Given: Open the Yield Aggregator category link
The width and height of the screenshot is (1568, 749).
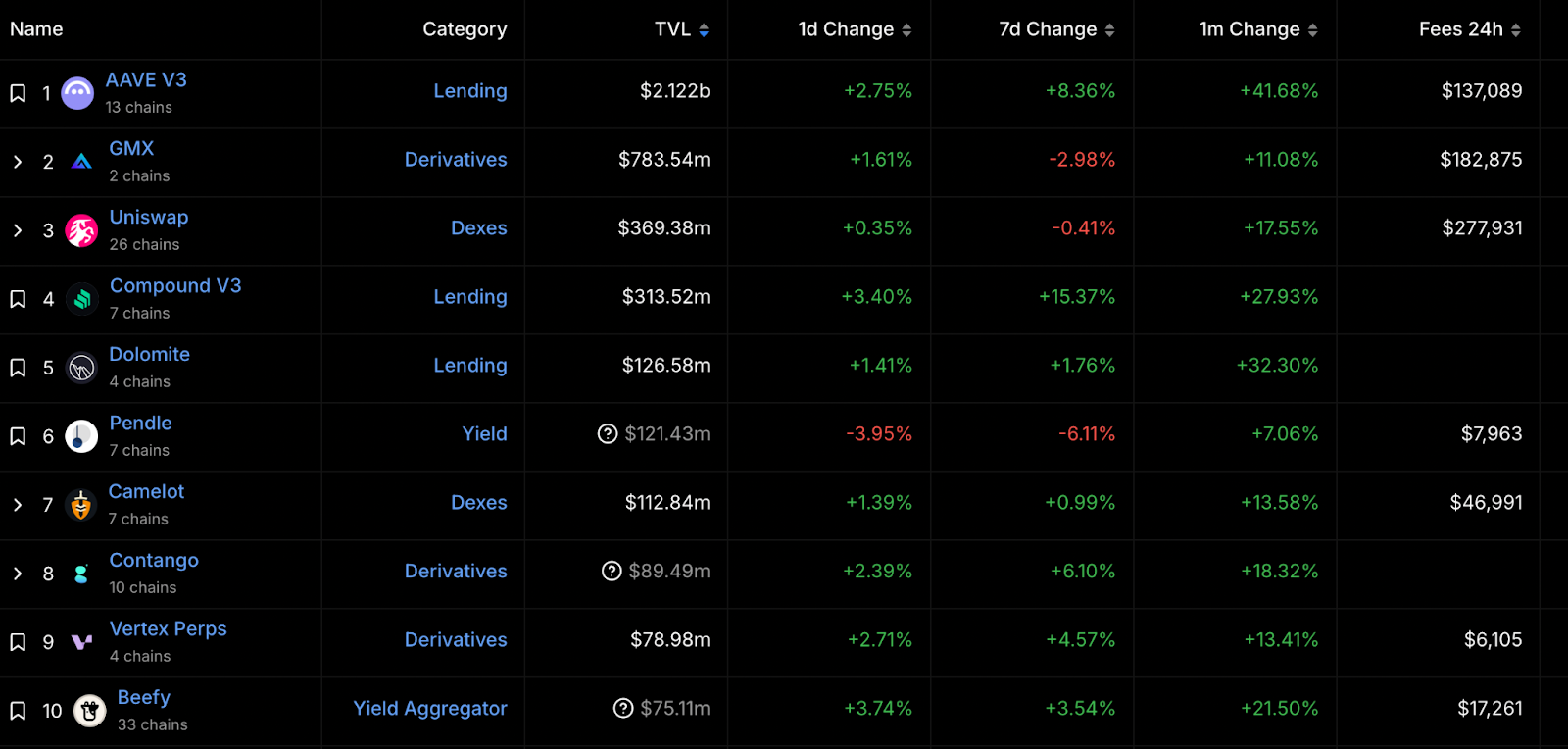Looking at the screenshot, I should (x=430, y=708).
